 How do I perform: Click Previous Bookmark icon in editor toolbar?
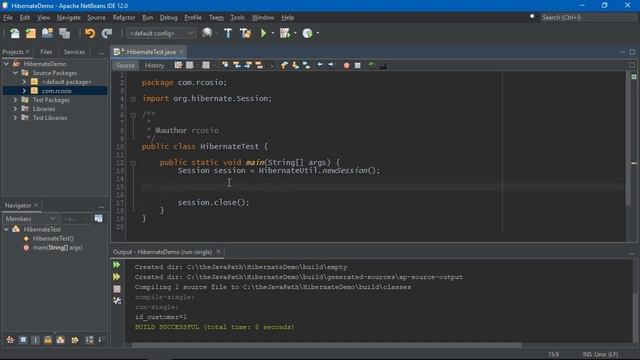(x=284, y=65)
